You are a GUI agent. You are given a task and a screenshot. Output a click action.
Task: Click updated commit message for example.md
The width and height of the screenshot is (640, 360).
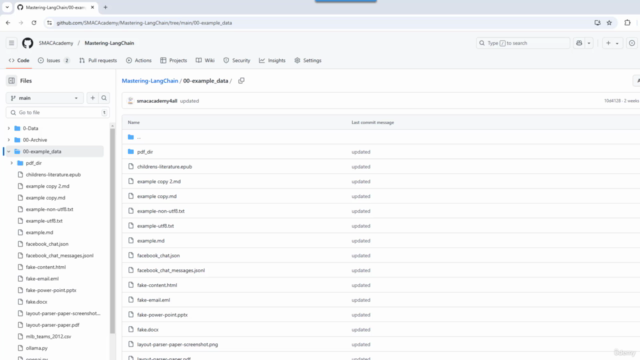361,241
